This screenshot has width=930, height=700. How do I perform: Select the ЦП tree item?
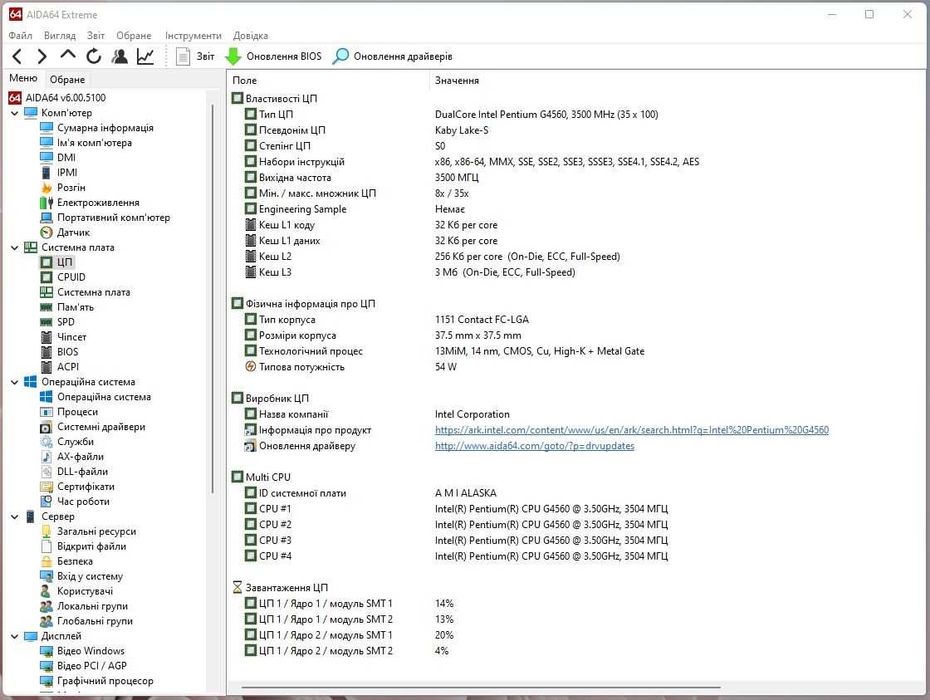(56, 262)
